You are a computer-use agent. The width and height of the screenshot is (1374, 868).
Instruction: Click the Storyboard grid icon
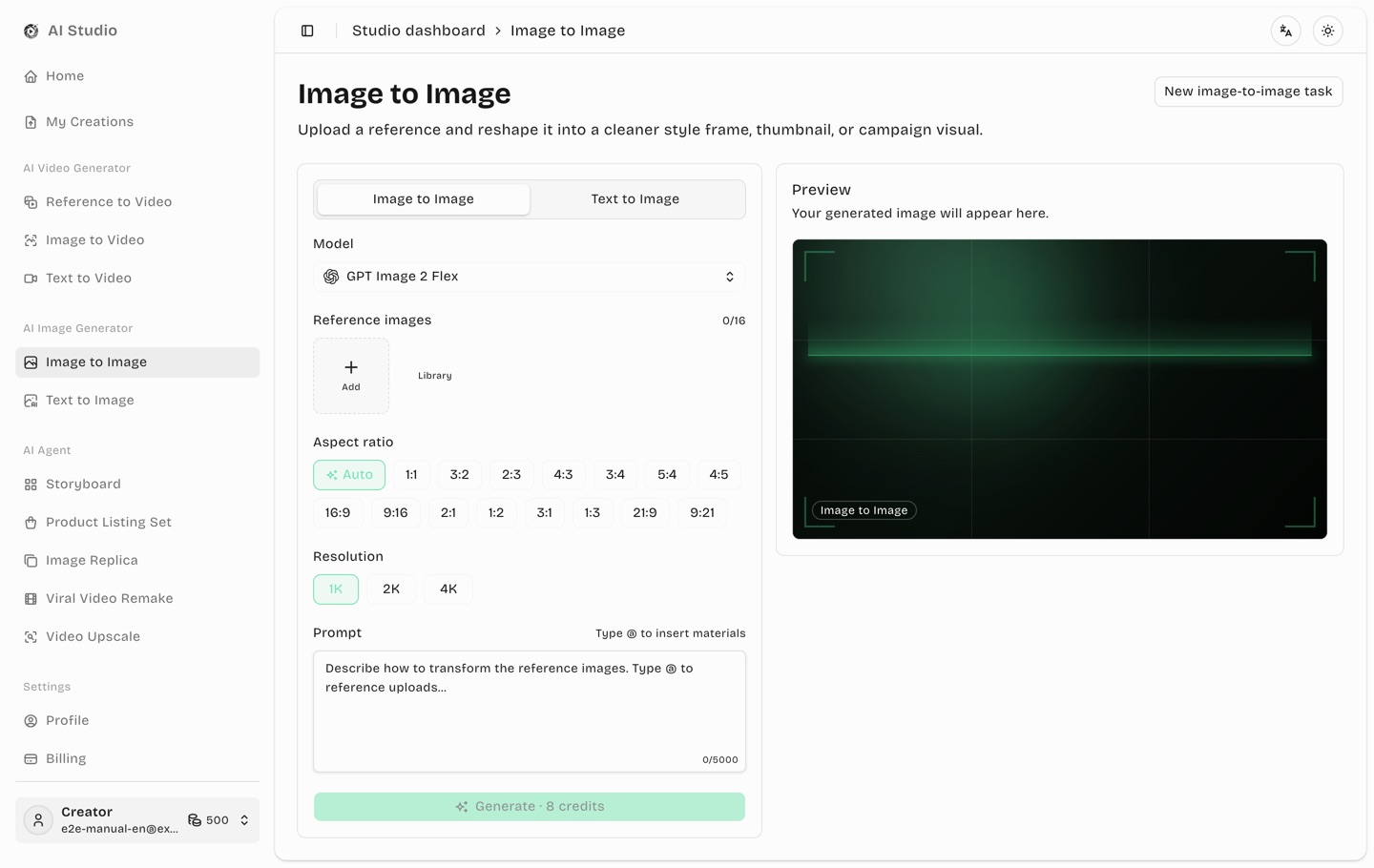tap(31, 485)
